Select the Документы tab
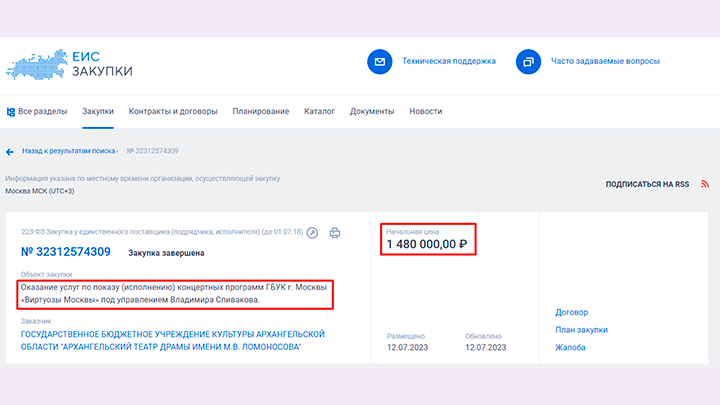The image size is (720, 405). click(372, 112)
